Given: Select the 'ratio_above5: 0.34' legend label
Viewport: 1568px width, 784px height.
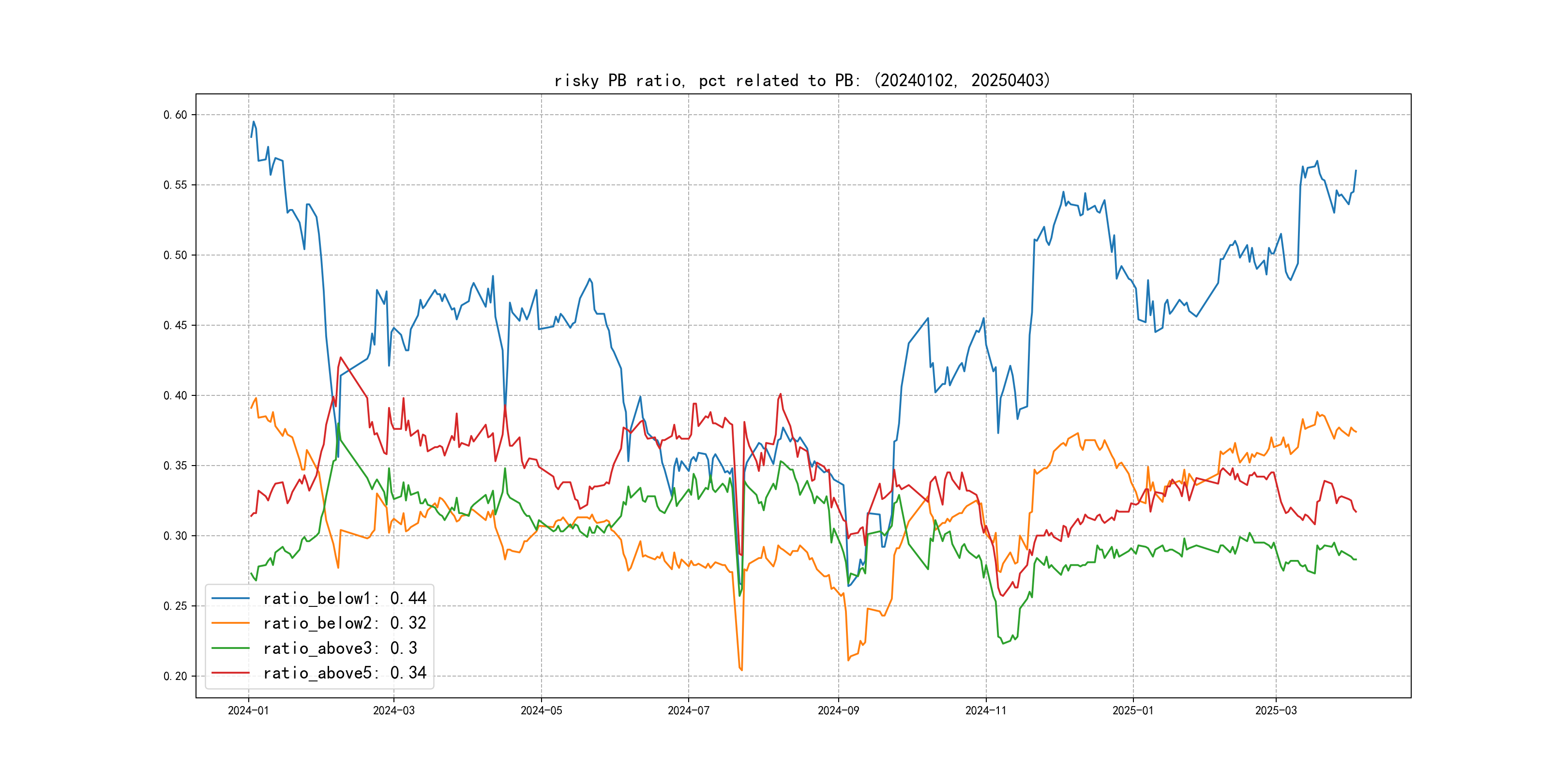Looking at the screenshot, I should click(345, 673).
